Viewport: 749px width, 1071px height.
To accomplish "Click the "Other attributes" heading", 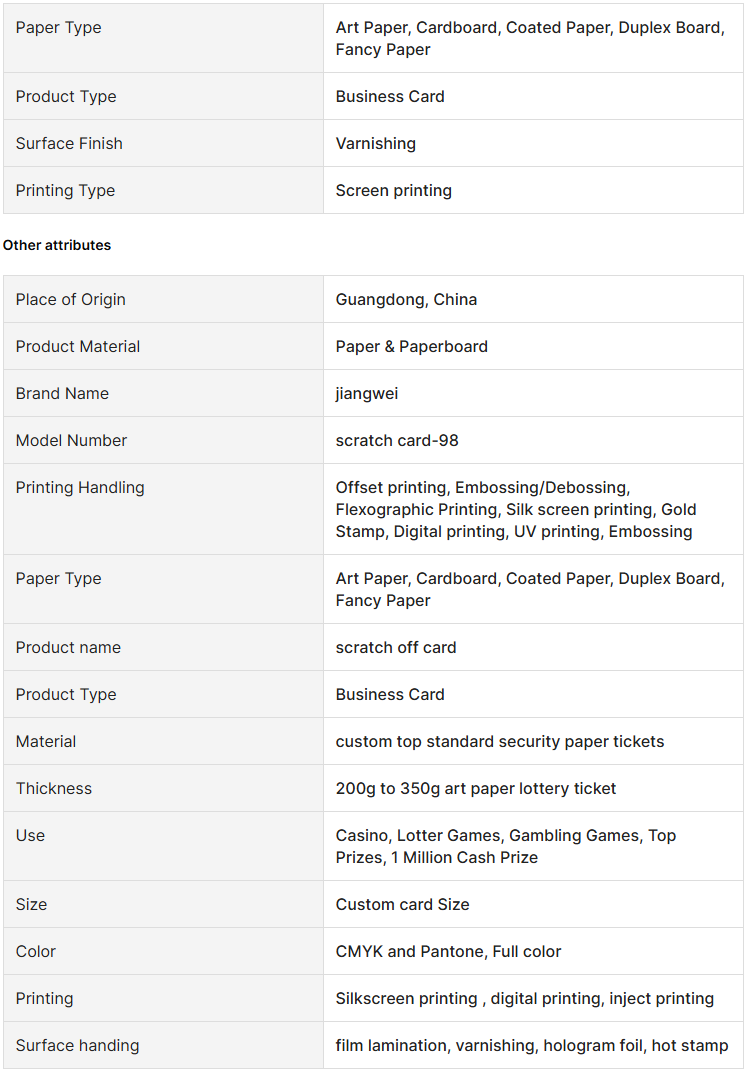I will [57, 245].
